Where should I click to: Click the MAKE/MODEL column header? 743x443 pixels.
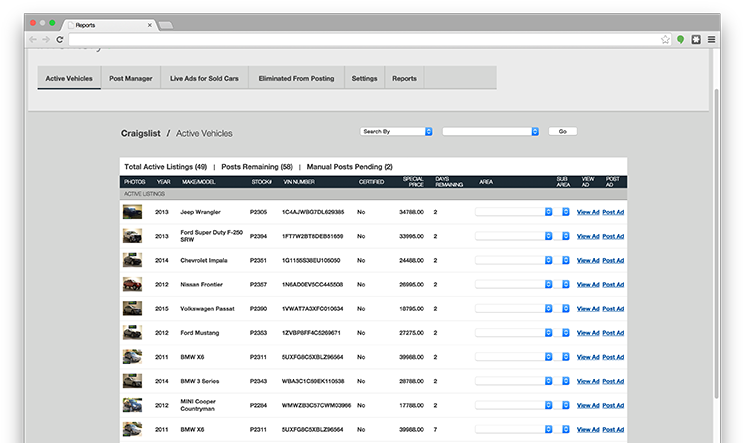click(199, 182)
